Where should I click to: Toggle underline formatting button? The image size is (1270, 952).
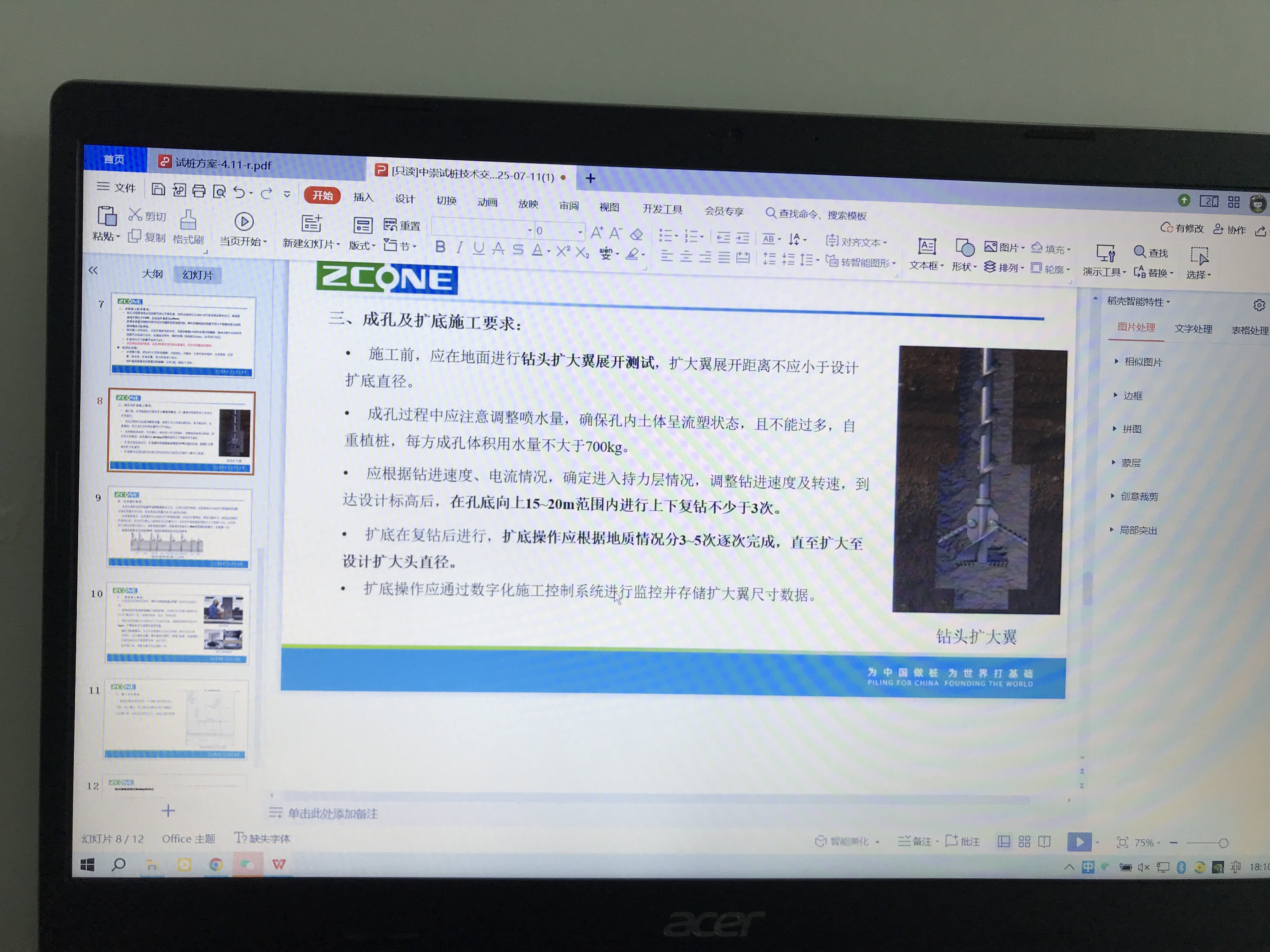(x=478, y=248)
